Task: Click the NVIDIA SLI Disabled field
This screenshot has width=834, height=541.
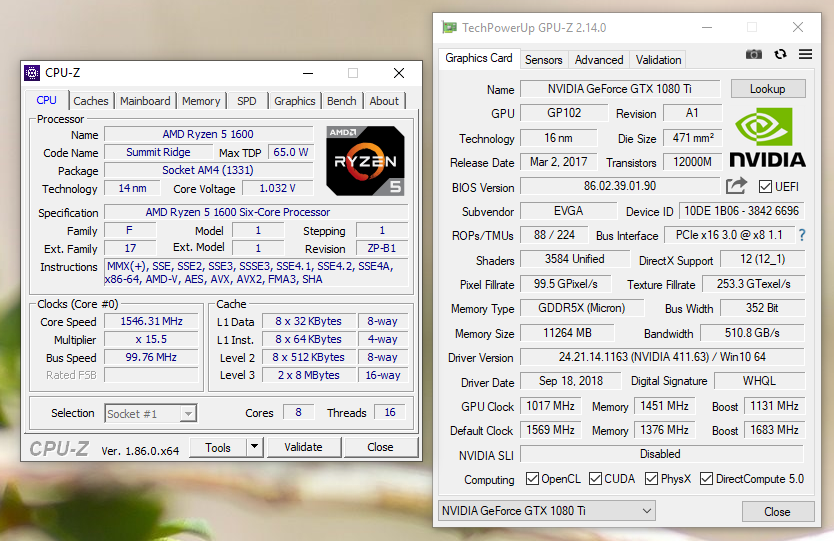Action: [x=661, y=454]
